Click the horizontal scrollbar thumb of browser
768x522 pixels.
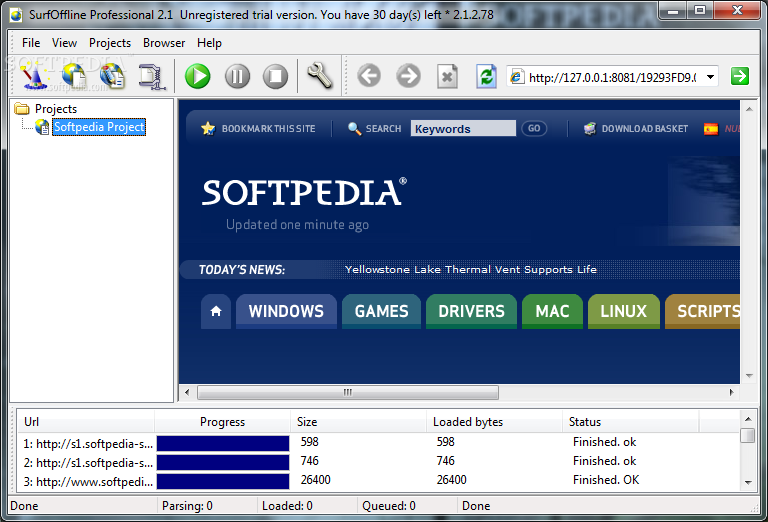coord(348,392)
